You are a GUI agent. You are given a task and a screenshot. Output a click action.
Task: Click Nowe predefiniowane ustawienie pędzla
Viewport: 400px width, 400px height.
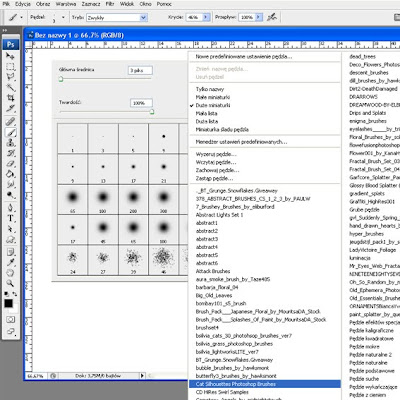tap(244, 57)
